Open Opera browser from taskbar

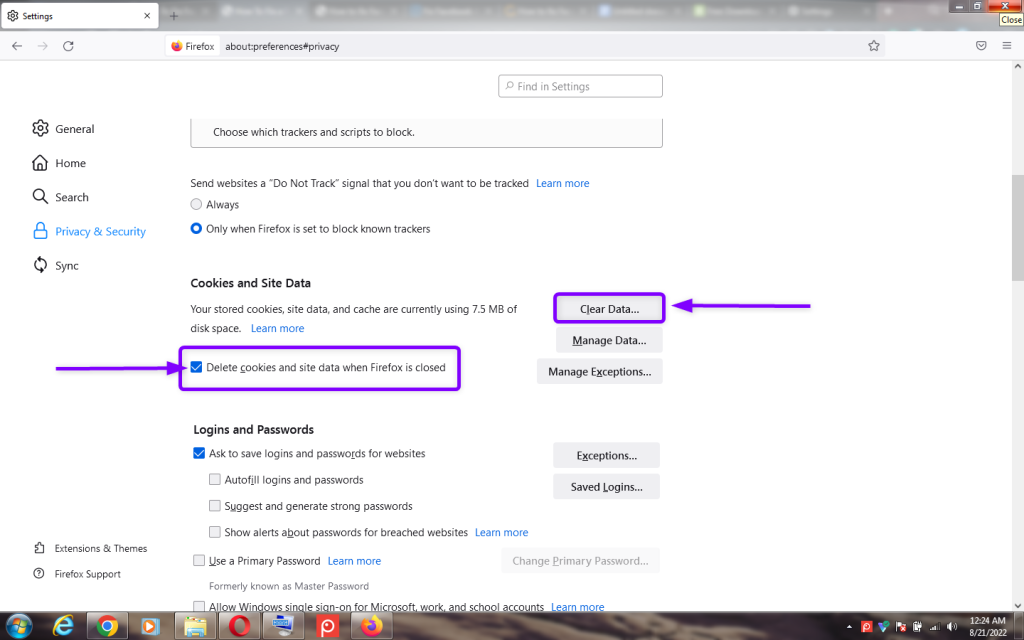(x=239, y=626)
